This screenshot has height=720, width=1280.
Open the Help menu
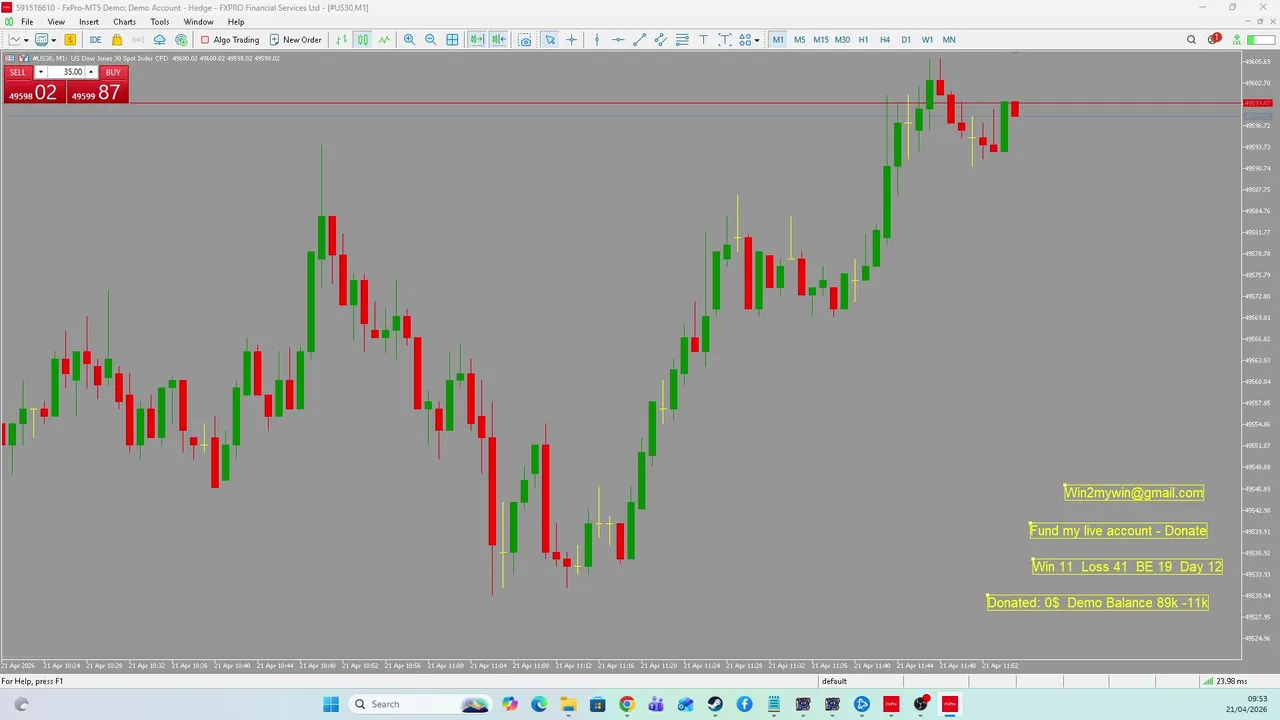click(x=236, y=22)
